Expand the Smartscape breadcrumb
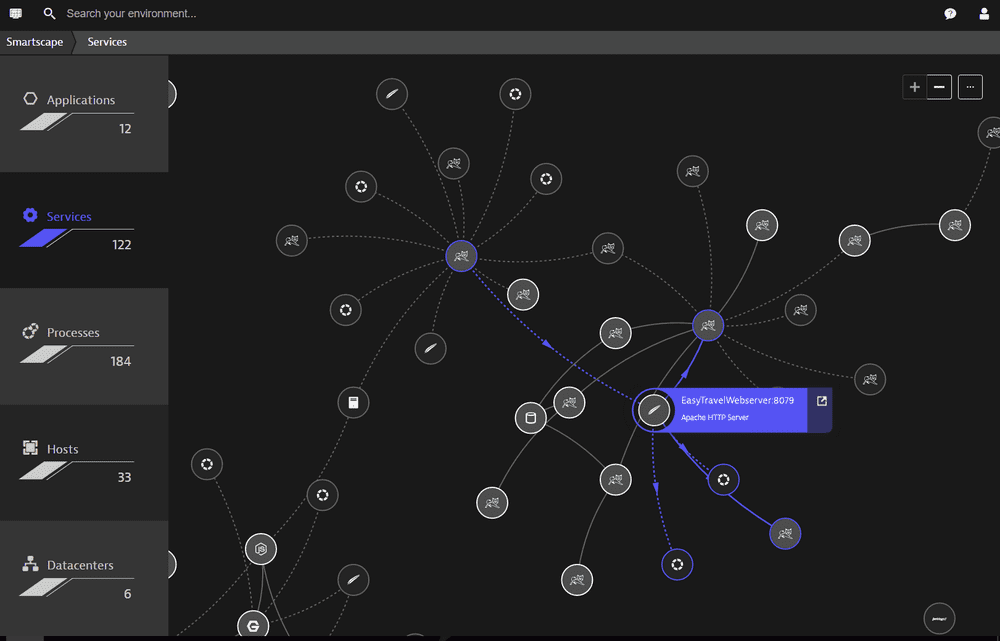The height and width of the screenshot is (641, 1000). click(35, 42)
